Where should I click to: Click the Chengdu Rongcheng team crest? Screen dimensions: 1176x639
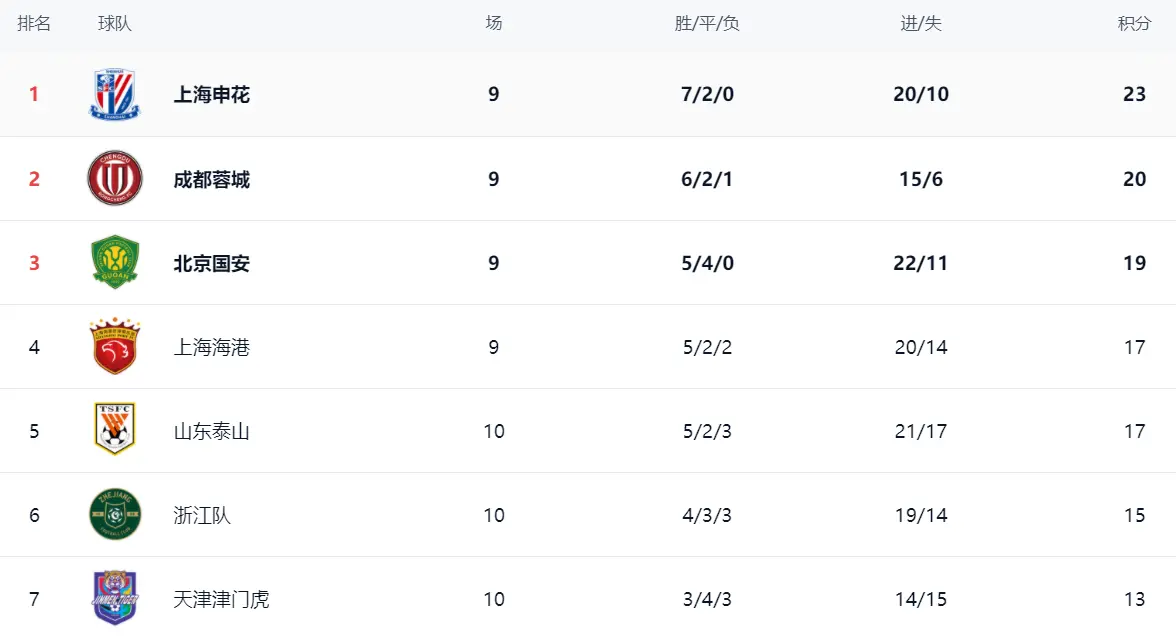pos(115,179)
